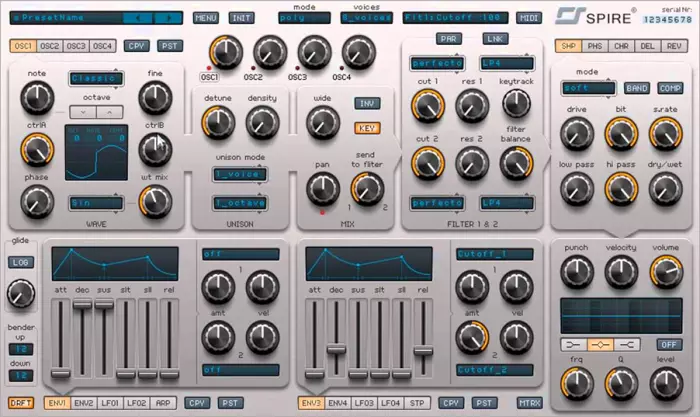
Task: Select the high shelf EQ shape icon
Action: click(632, 344)
